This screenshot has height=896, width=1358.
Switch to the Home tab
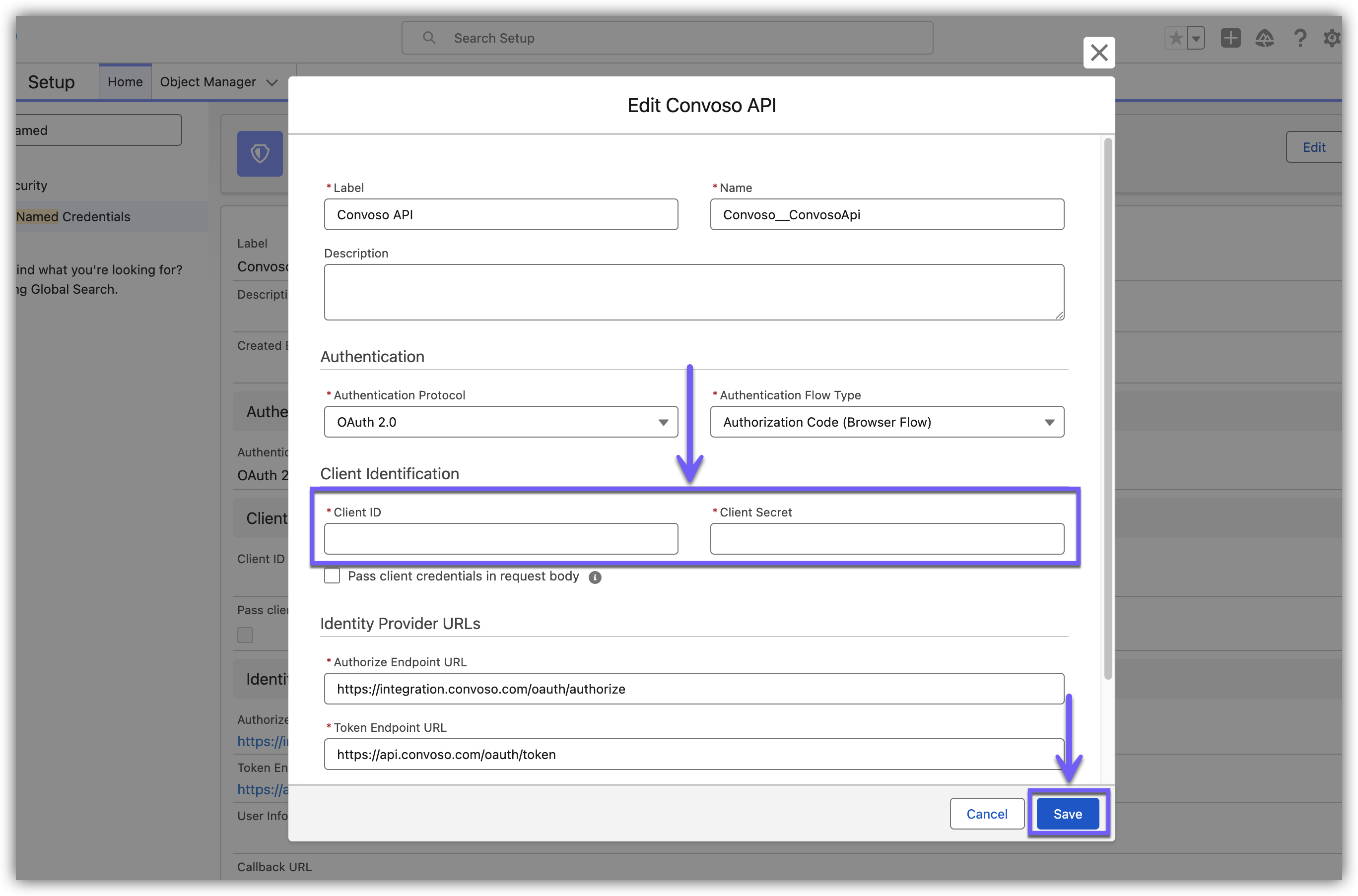click(x=125, y=82)
